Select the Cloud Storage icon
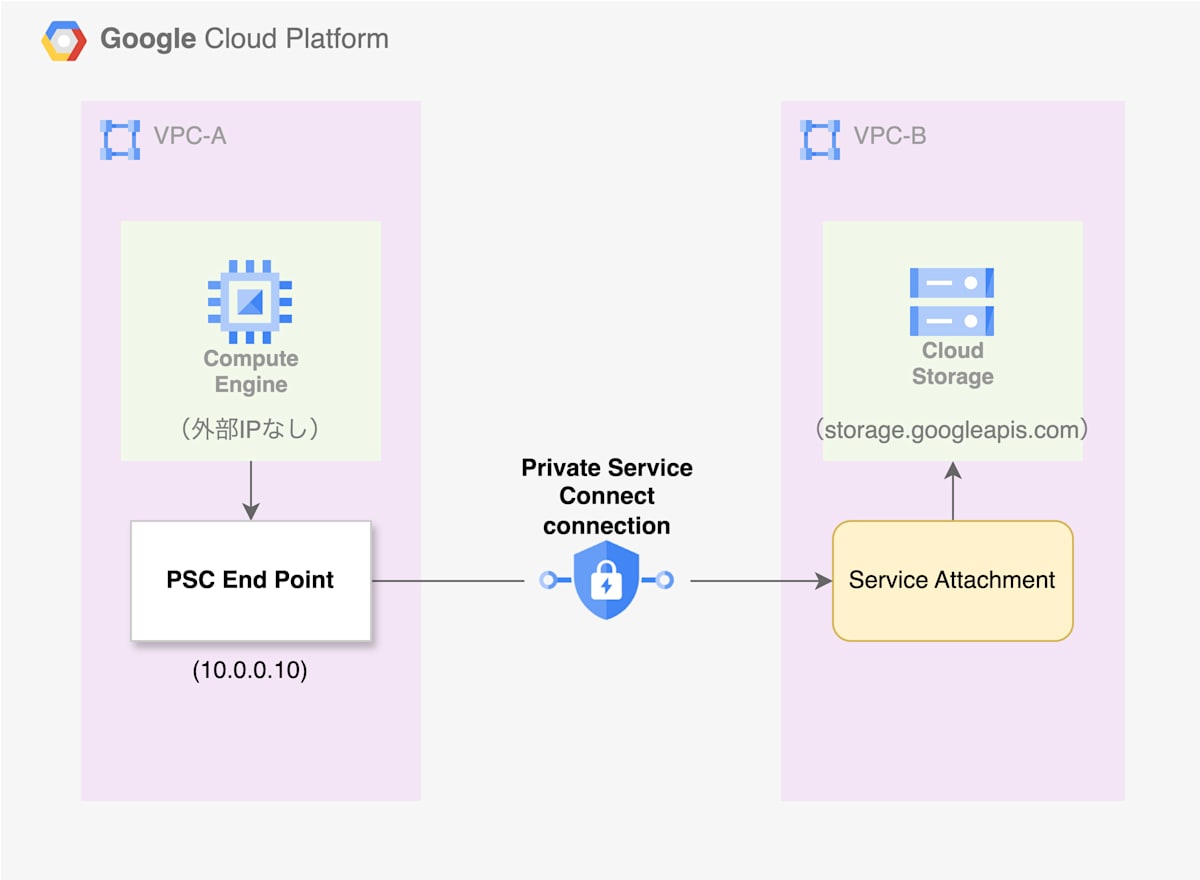1200x880 pixels. [x=952, y=301]
